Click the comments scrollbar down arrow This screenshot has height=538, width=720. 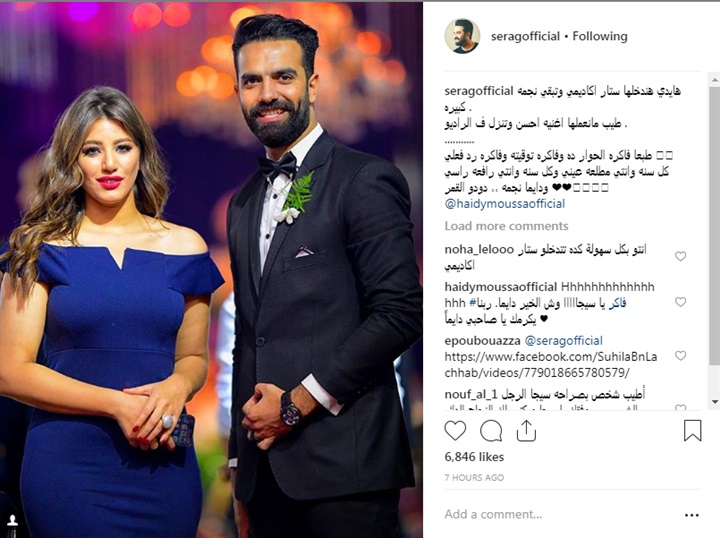click(x=715, y=402)
